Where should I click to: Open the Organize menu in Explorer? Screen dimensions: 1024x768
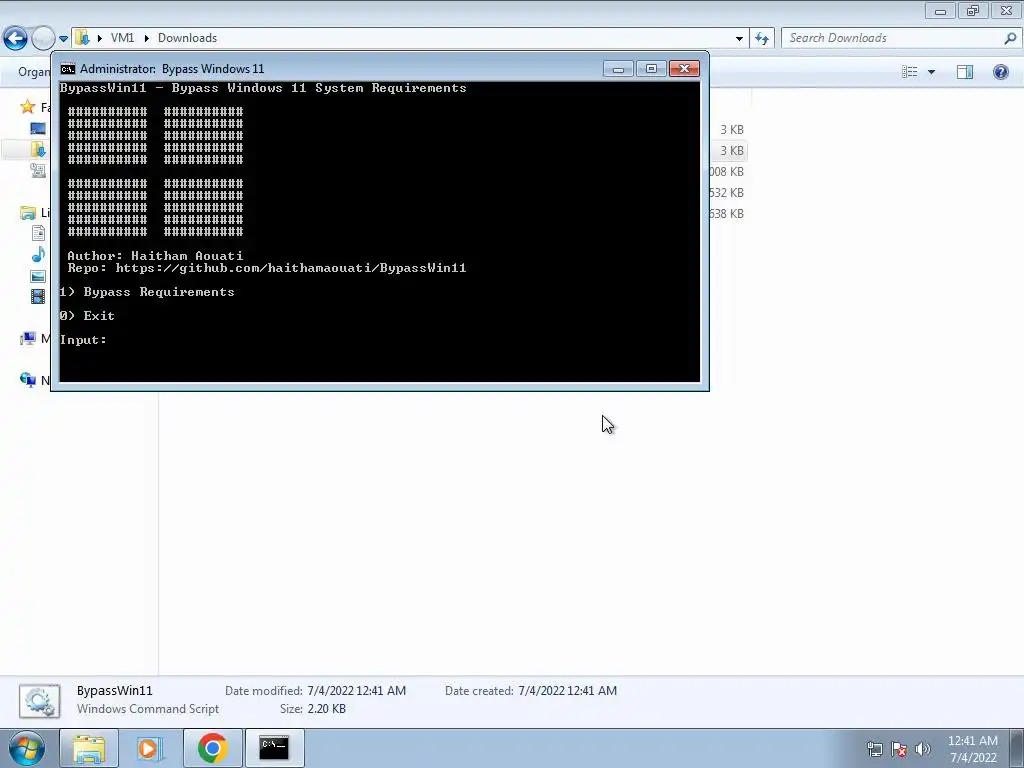click(x=34, y=71)
